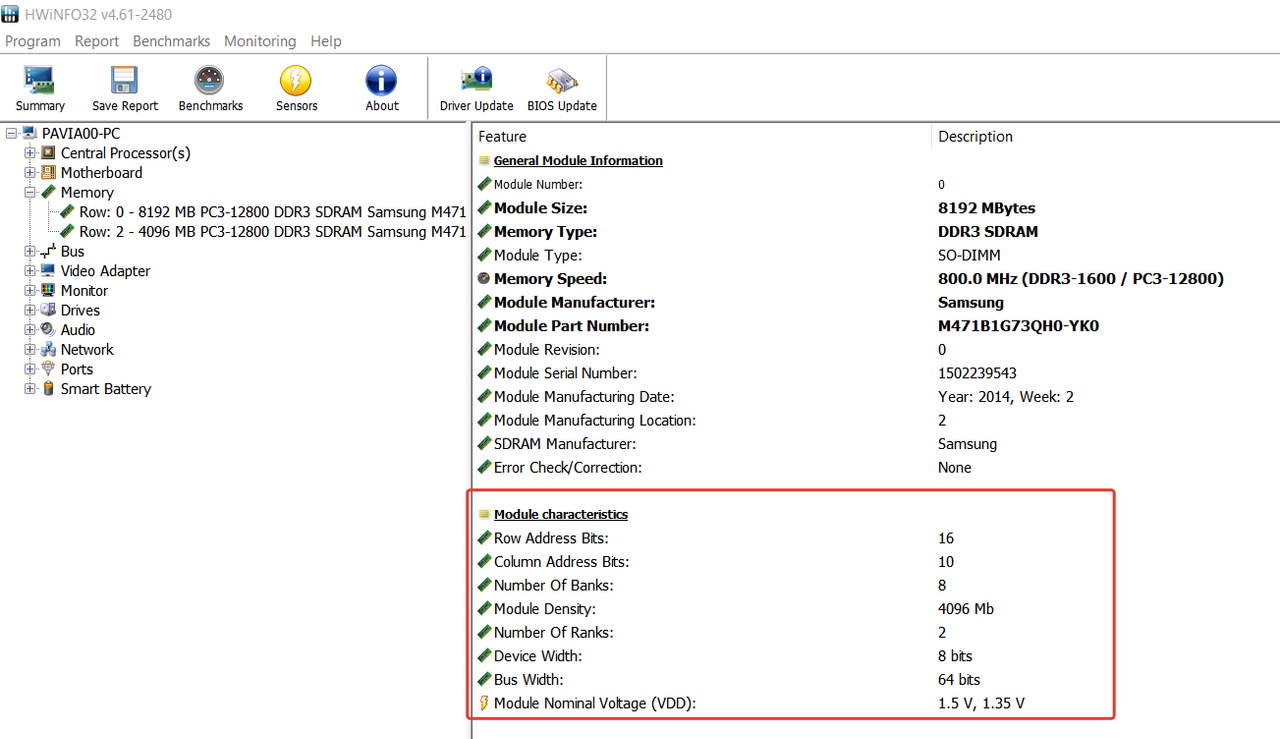The image size is (1280, 739).
Task: Select the Module Part Number row
Action: coord(876,326)
